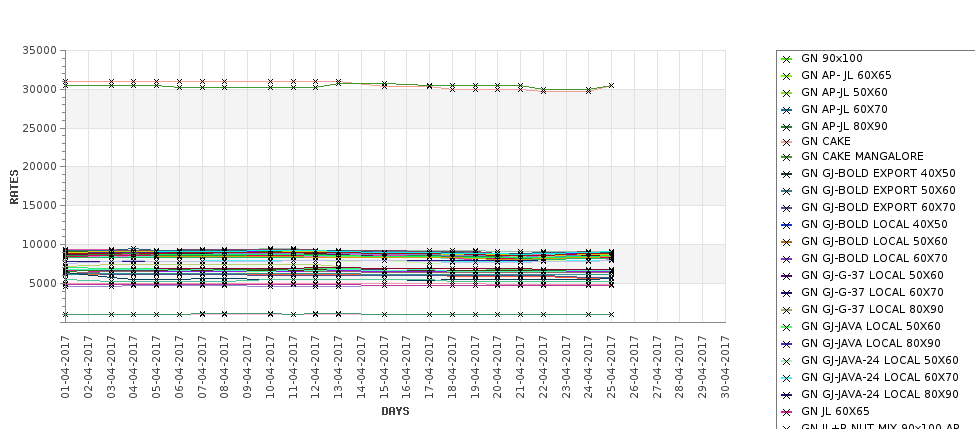Click the 17-04-2017 date axis label

pyautogui.click(x=430, y=367)
